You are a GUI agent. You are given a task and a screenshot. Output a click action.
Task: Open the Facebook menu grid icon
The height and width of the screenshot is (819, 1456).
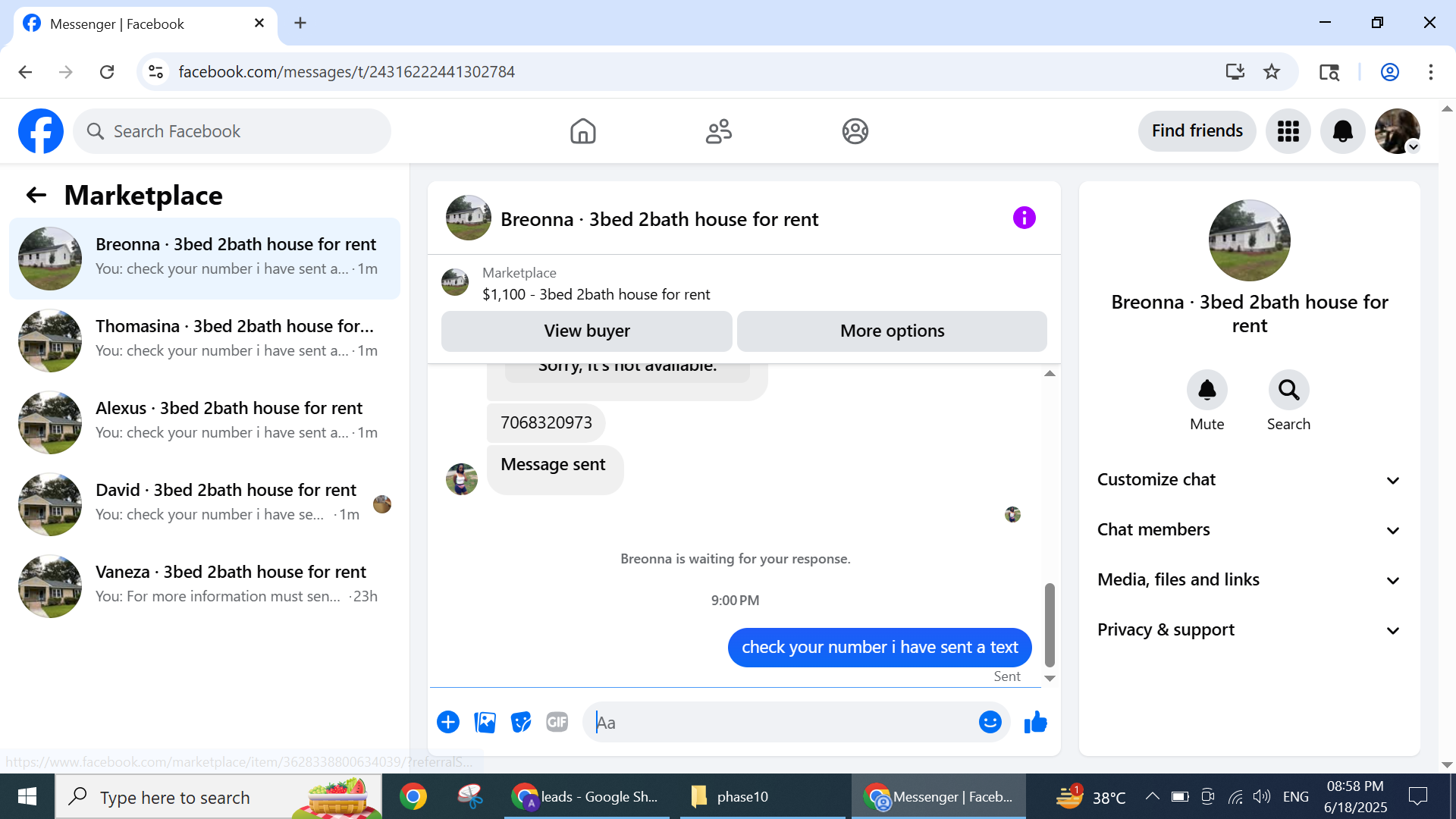(1288, 131)
